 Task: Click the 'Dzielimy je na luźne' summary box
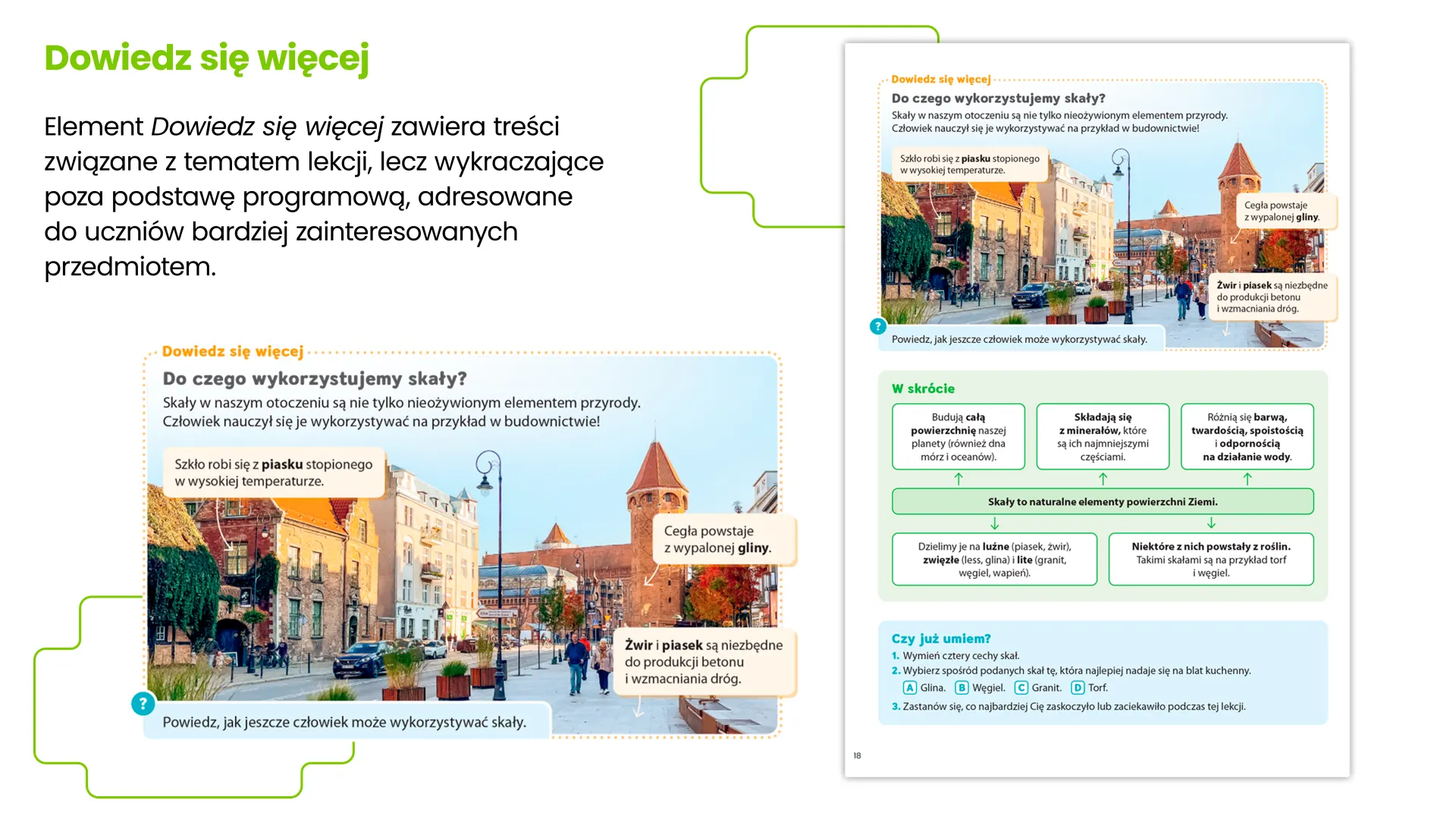[x=994, y=560]
